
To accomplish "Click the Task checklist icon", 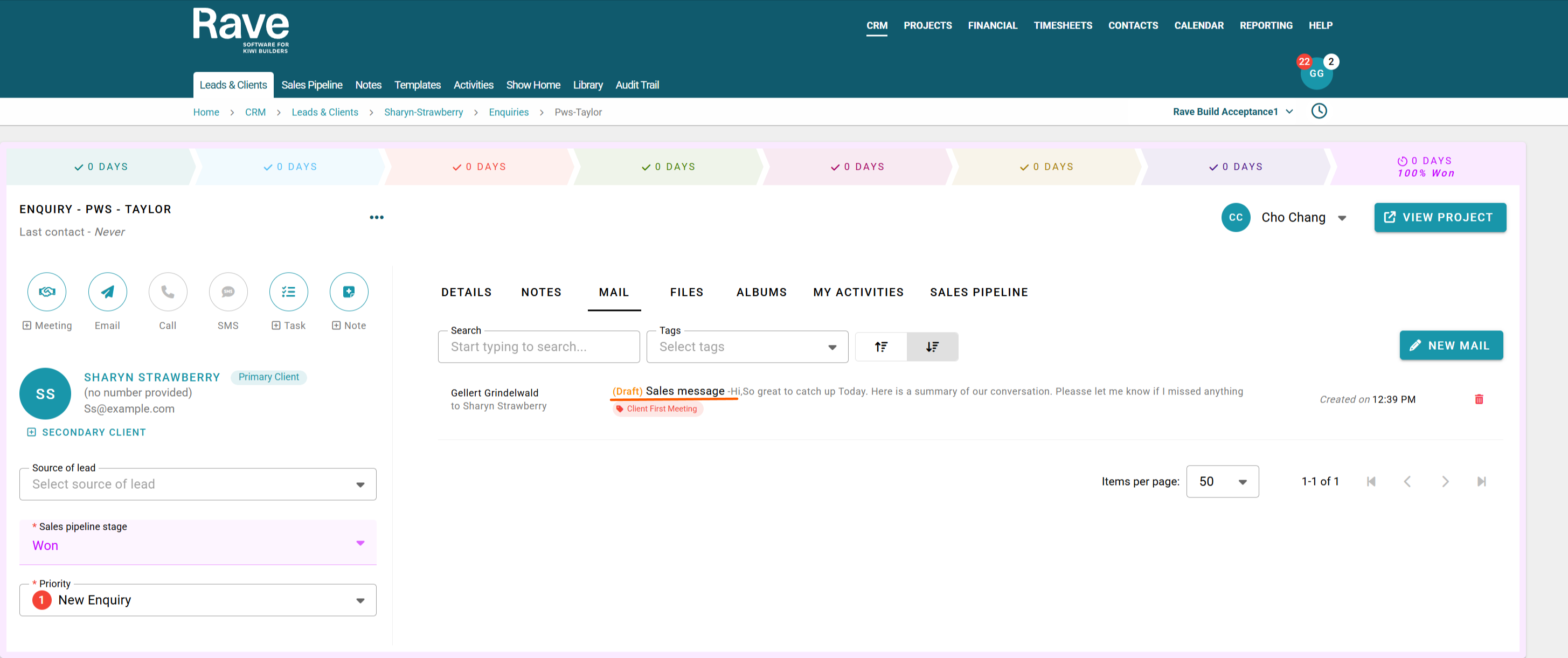I will coord(288,292).
